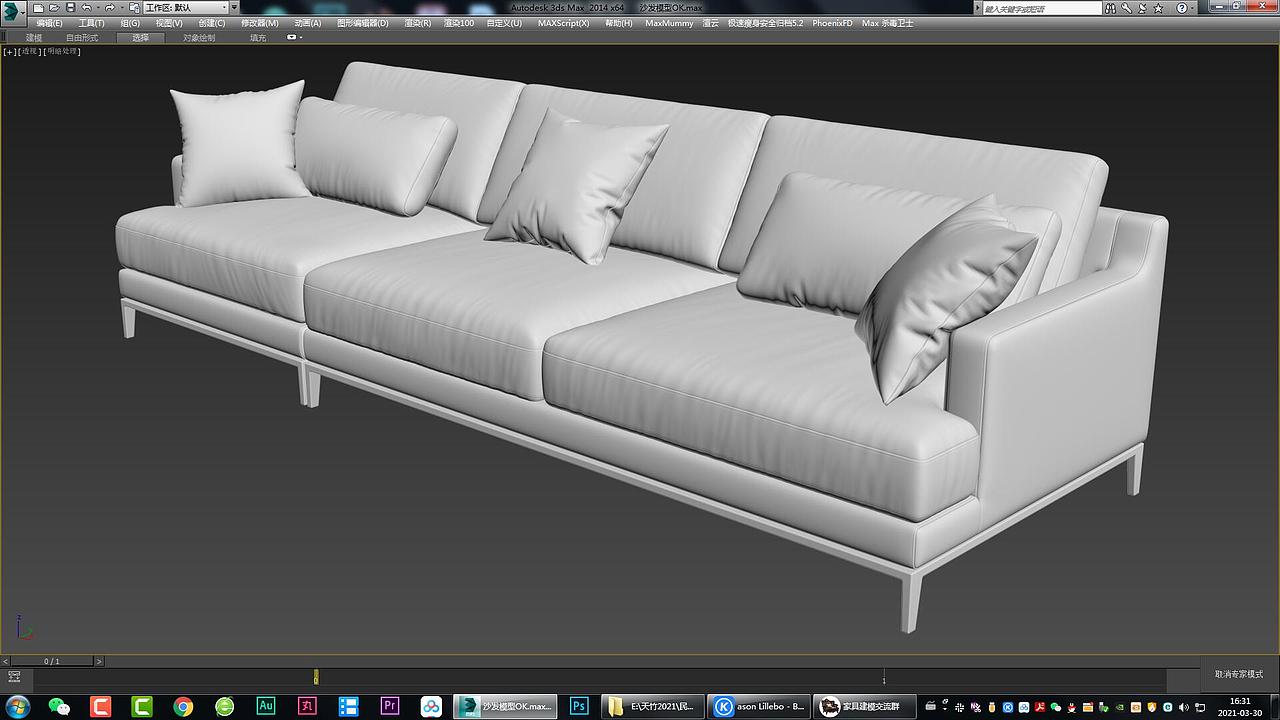The width and height of the screenshot is (1280, 720).
Task: Open the redo history dropdown arrow
Action: pos(122,8)
